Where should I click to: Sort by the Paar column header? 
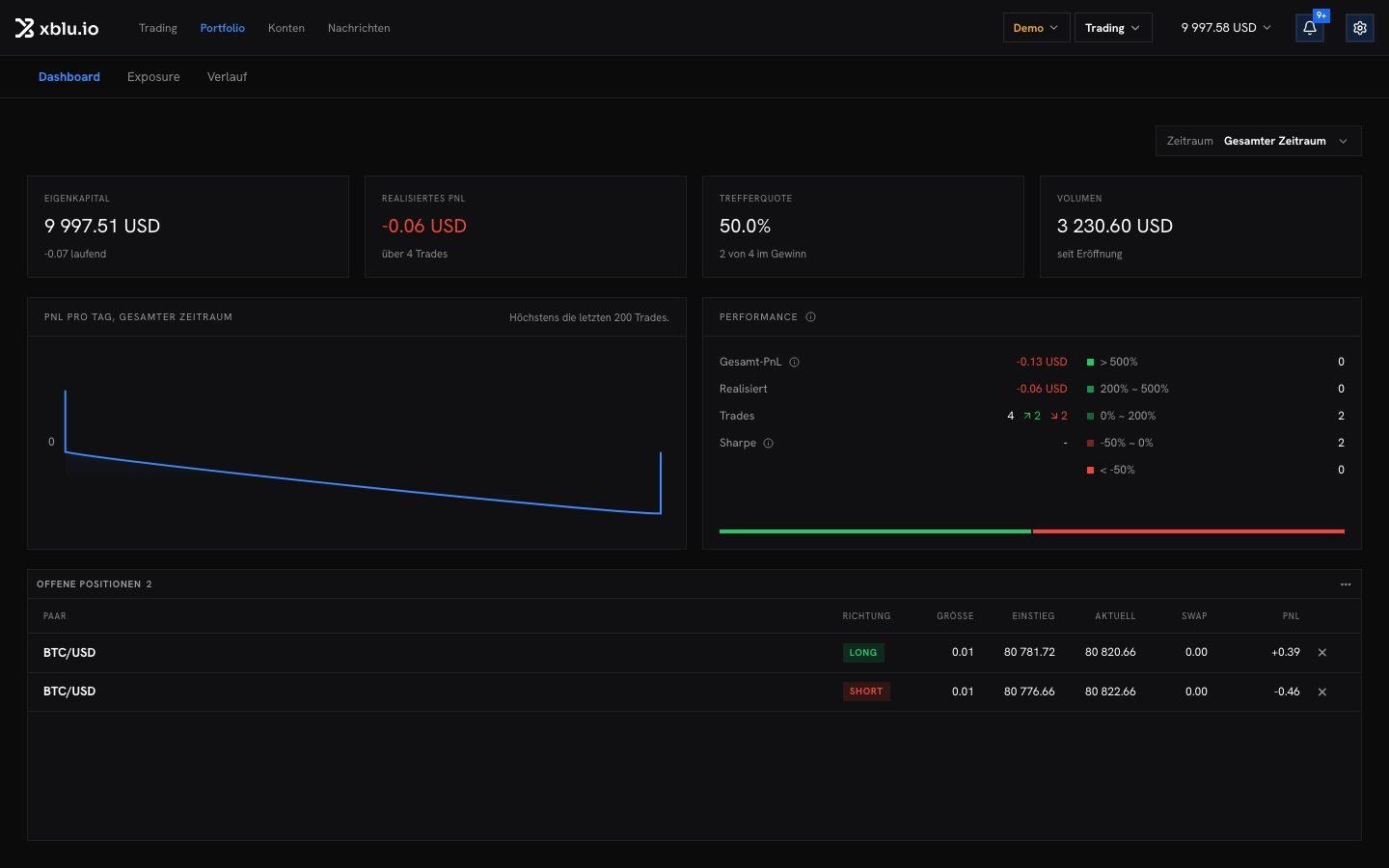pos(55,616)
